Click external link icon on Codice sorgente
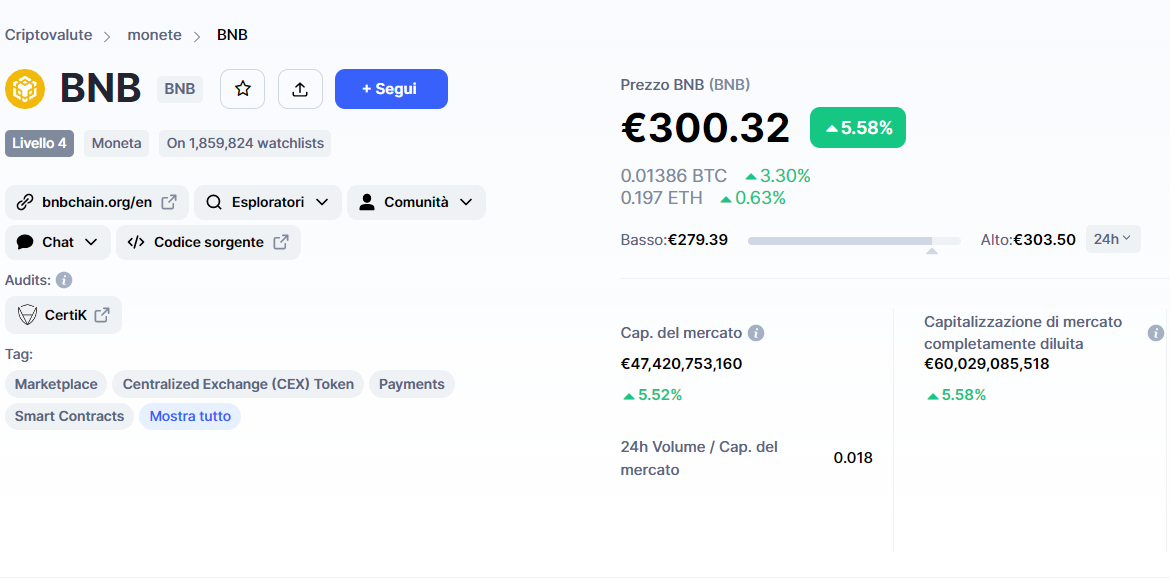Viewport: 1170px width, 582px height. pyautogui.click(x=281, y=242)
